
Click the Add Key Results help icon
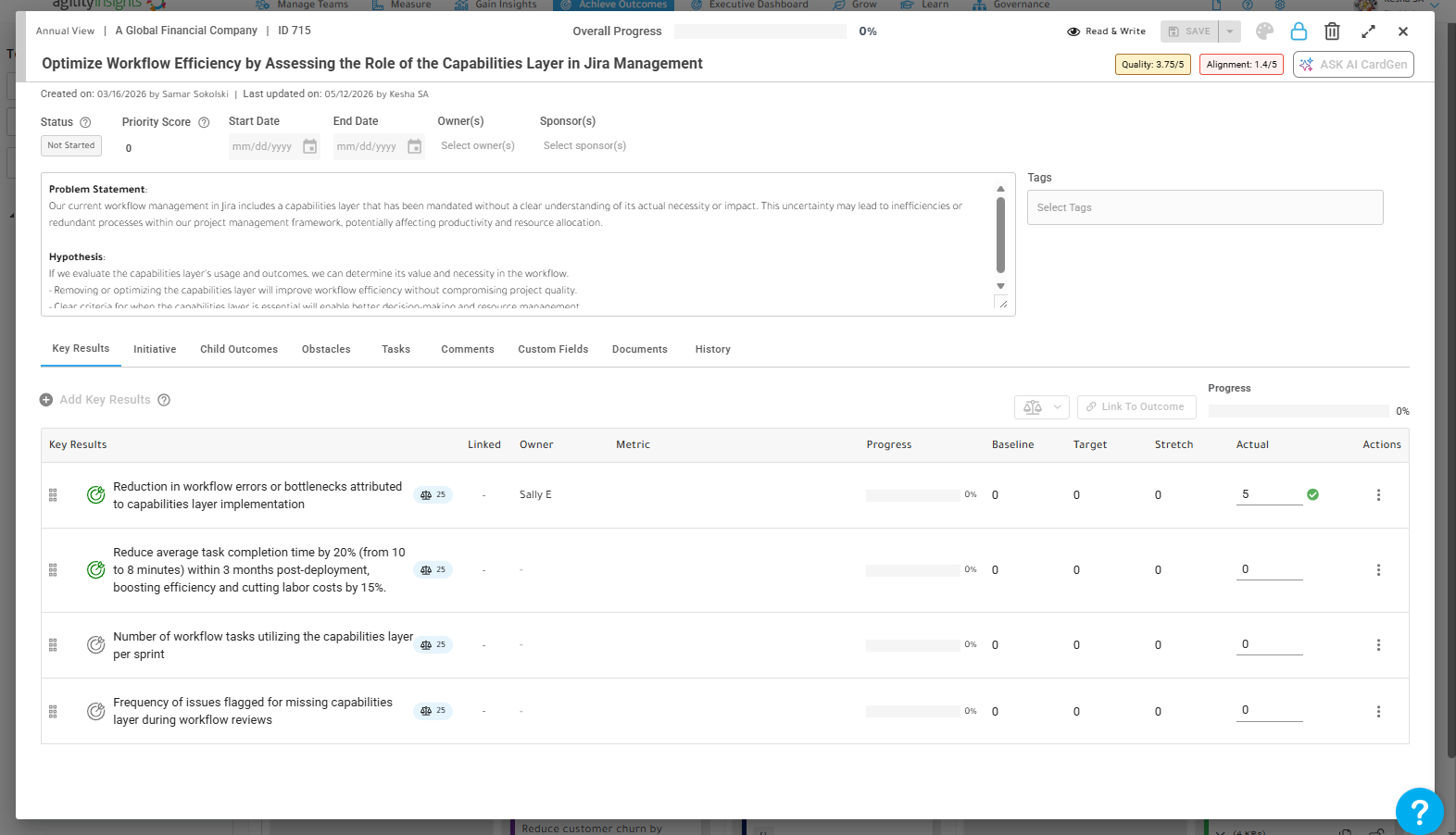[x=164, y=400]
